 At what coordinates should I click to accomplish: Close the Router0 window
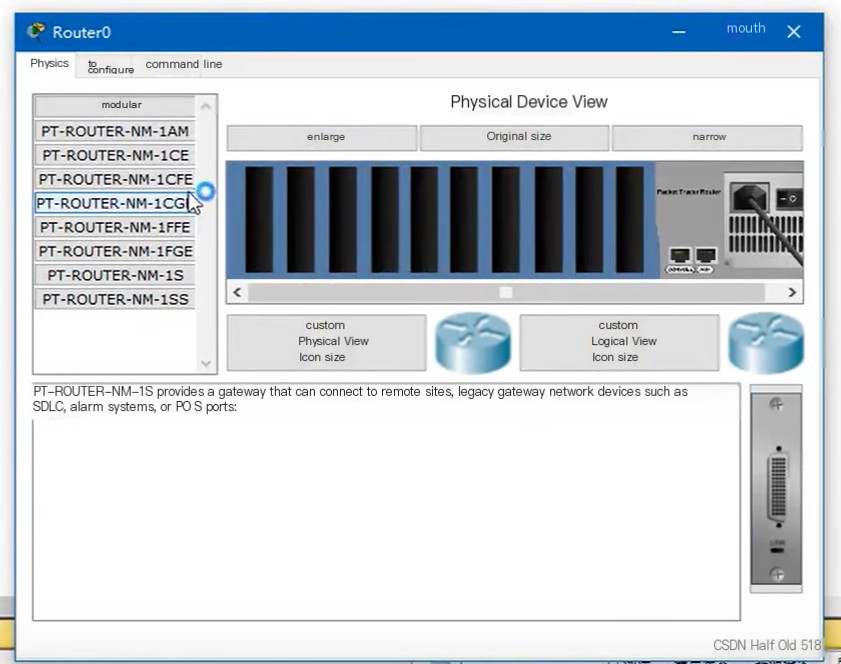794,32
